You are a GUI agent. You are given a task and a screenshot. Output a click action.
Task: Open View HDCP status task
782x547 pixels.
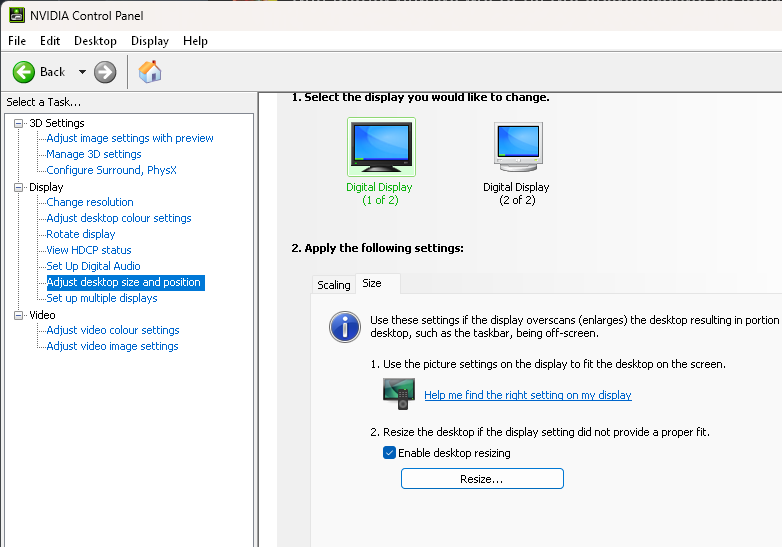(89, 250)
